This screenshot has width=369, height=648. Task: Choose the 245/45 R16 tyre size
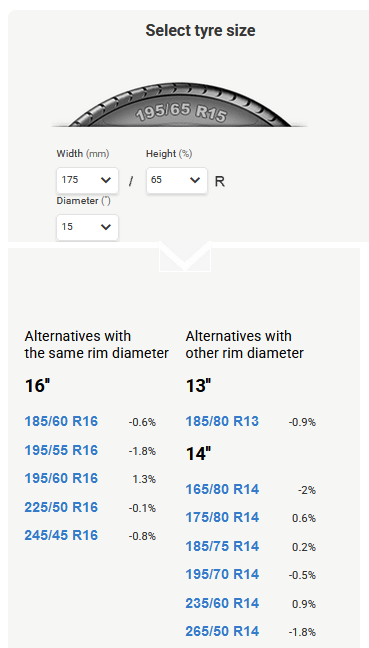(61, 535)
